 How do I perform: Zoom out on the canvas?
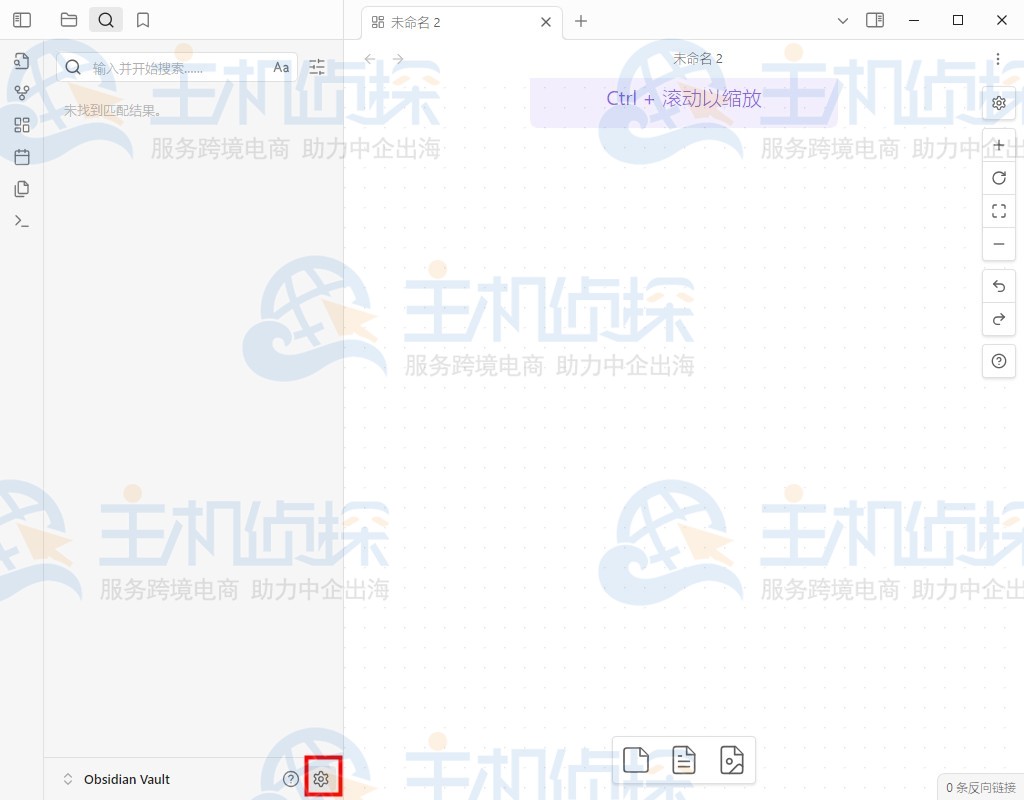pos(998,244)
